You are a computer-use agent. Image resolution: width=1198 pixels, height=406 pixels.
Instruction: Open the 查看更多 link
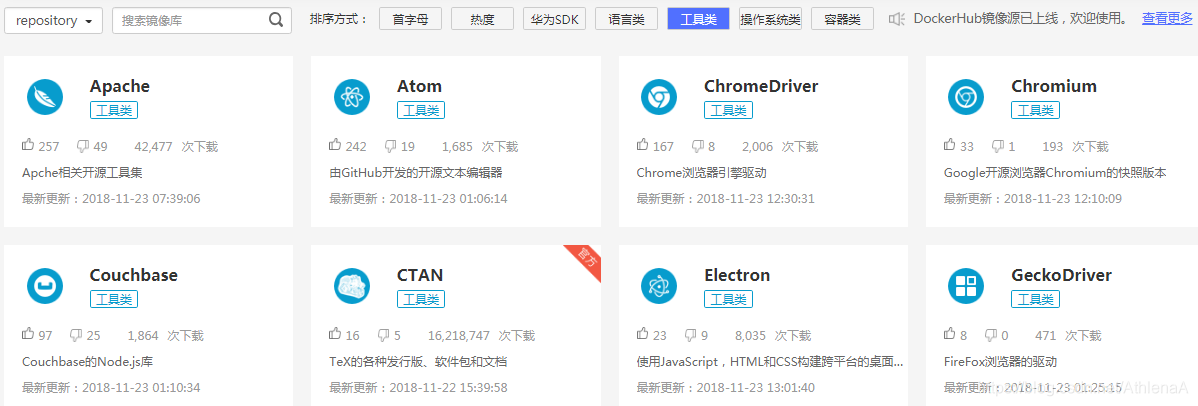(x=1167, y=19)
